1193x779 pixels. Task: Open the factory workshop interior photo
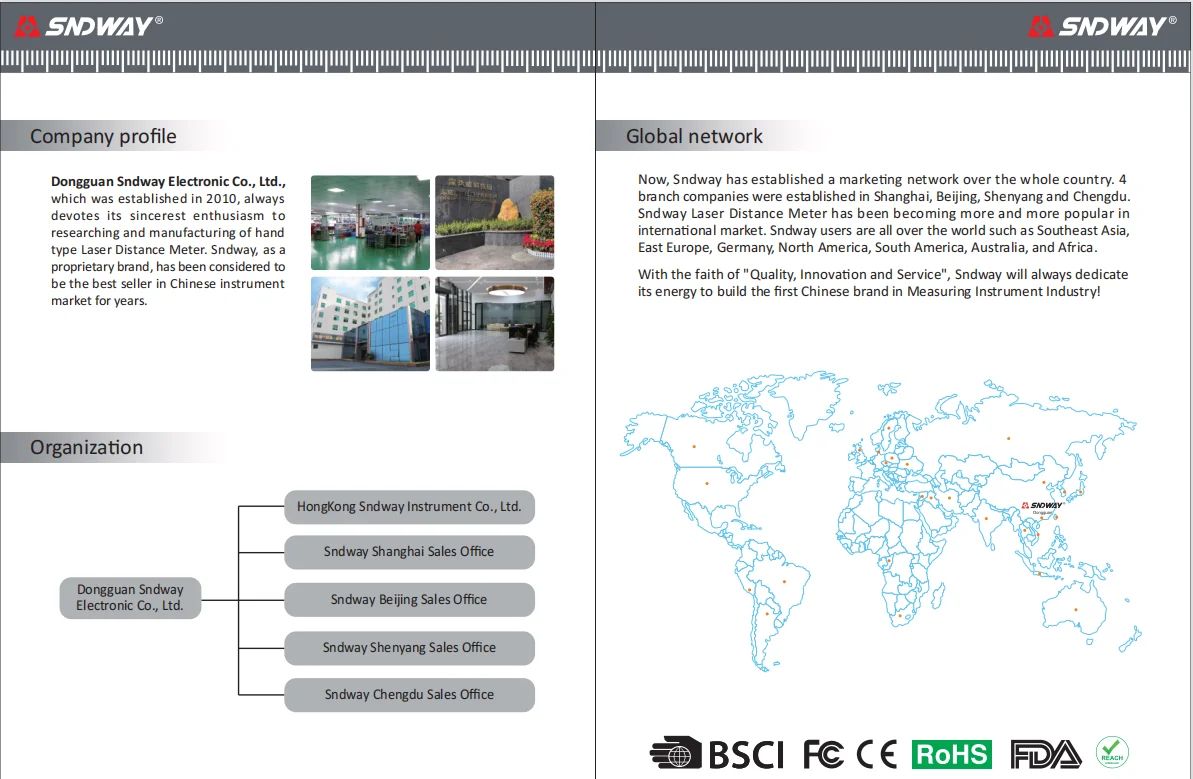[x=371, y=223]
